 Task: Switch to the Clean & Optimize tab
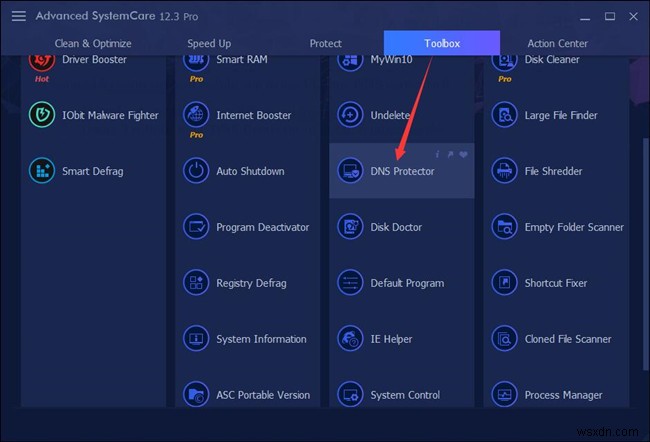(93, 43)
